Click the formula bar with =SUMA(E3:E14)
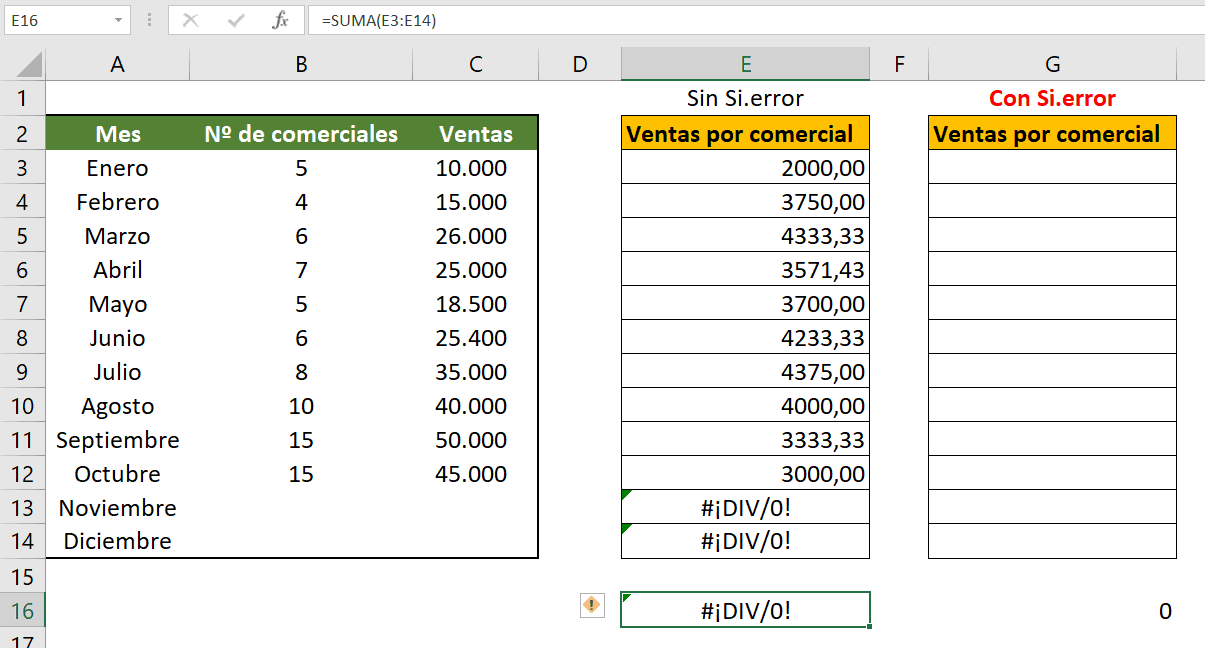Image resolution: width=1205 pixels, height=648 pixels. tap(755, 20)
